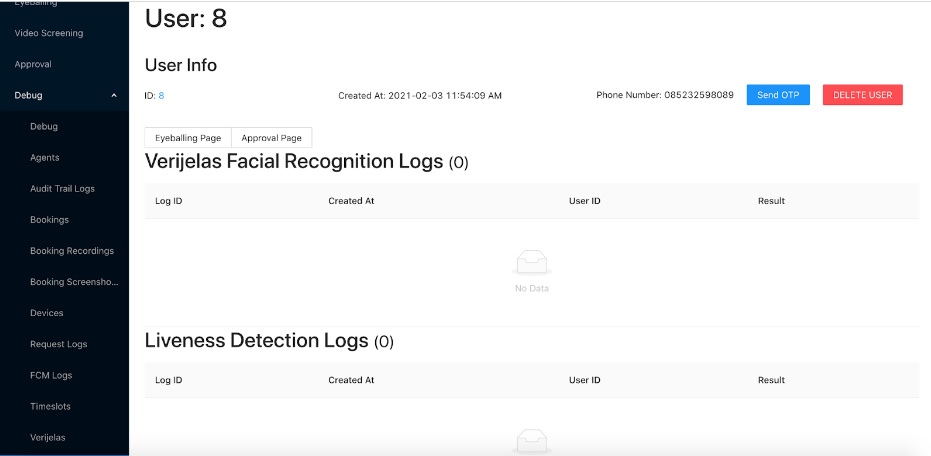Open Audit Trail Logs

pos(62,188)
